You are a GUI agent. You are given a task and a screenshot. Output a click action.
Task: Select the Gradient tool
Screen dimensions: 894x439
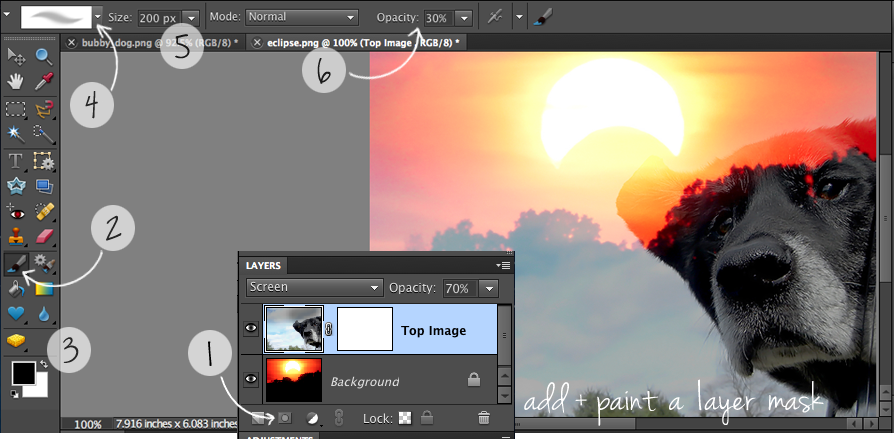click(x=44, y=289)
